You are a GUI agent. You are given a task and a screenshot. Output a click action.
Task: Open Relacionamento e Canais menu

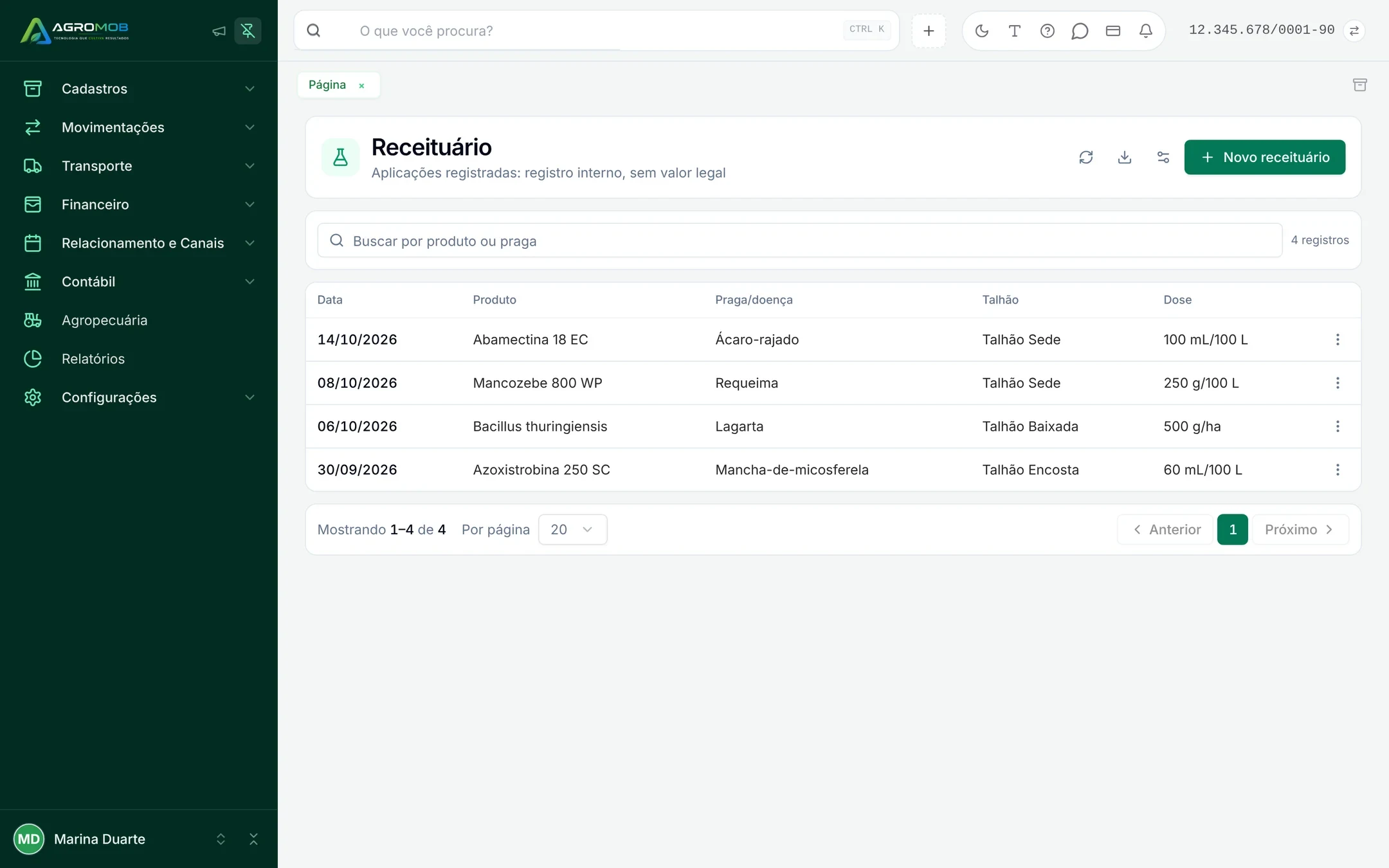(x=139, y=243)
